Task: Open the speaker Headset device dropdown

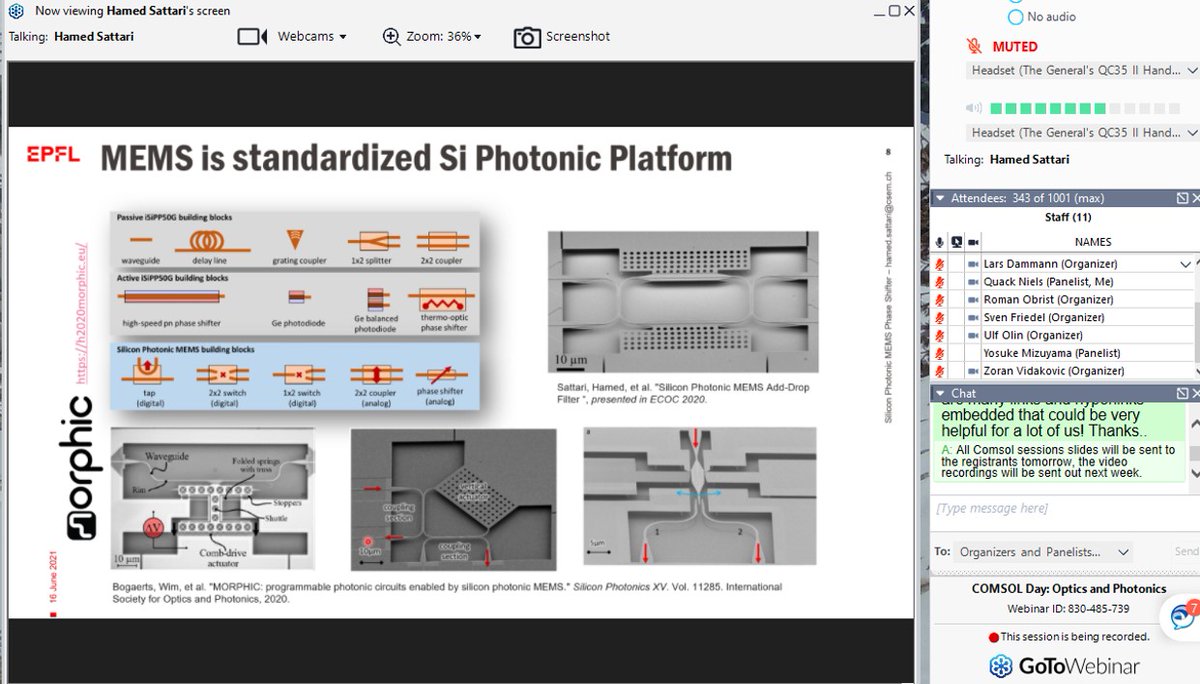Action: point(1083,133)
